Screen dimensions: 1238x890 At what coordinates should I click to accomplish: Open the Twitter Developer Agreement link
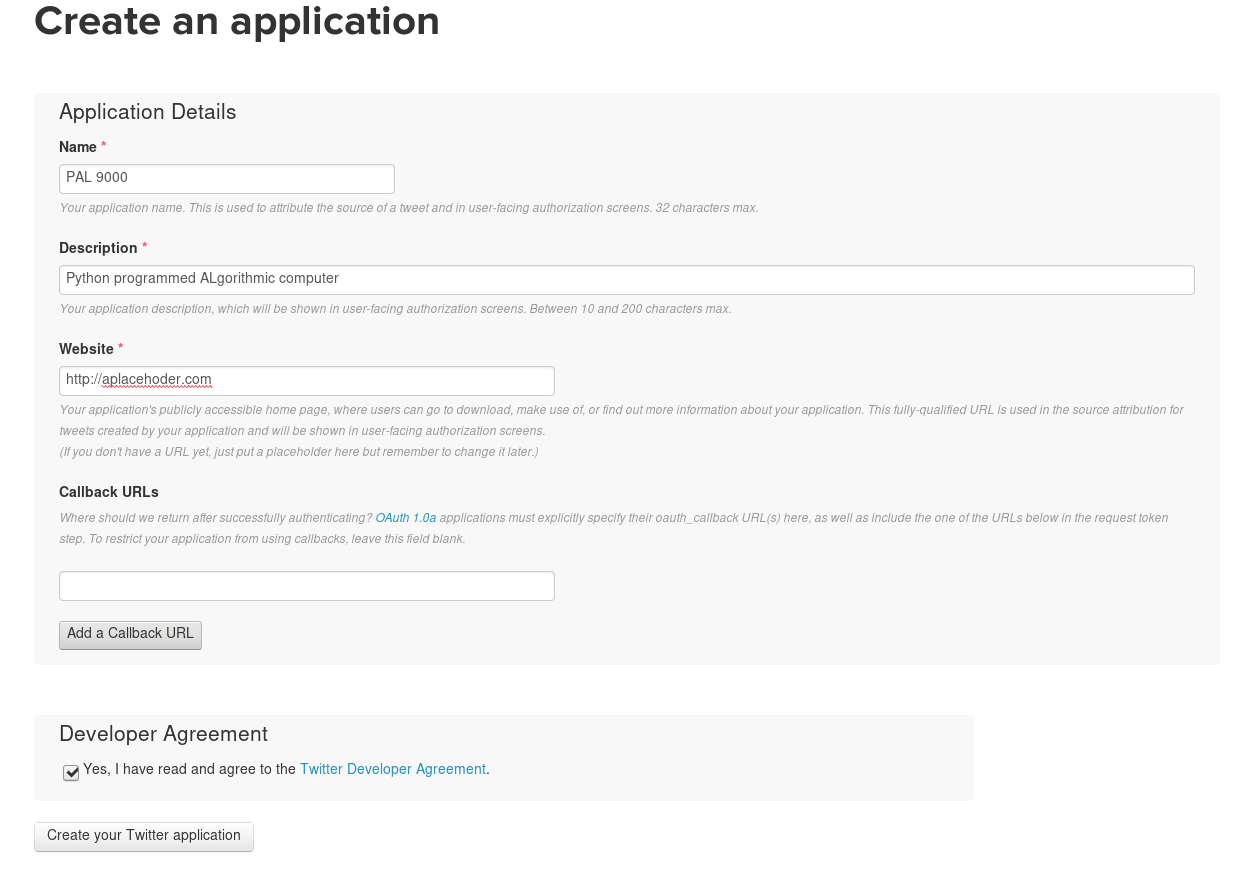click(392, 770)
